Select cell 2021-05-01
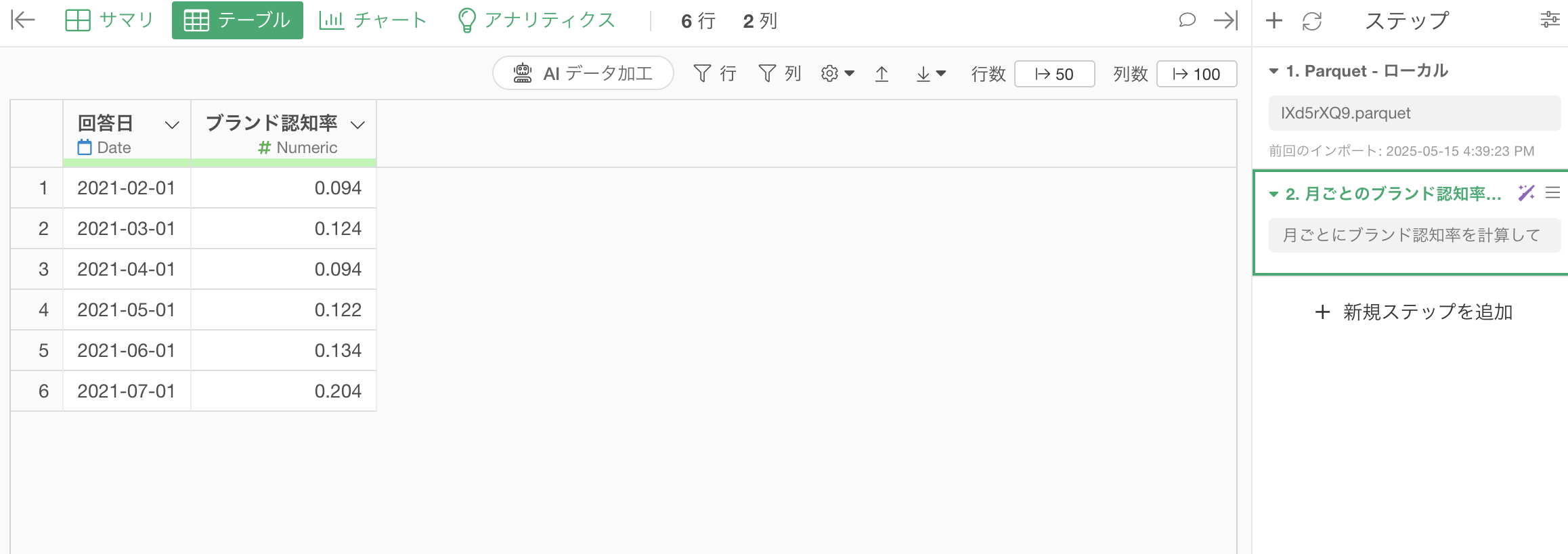 click(x=127, y=310)
